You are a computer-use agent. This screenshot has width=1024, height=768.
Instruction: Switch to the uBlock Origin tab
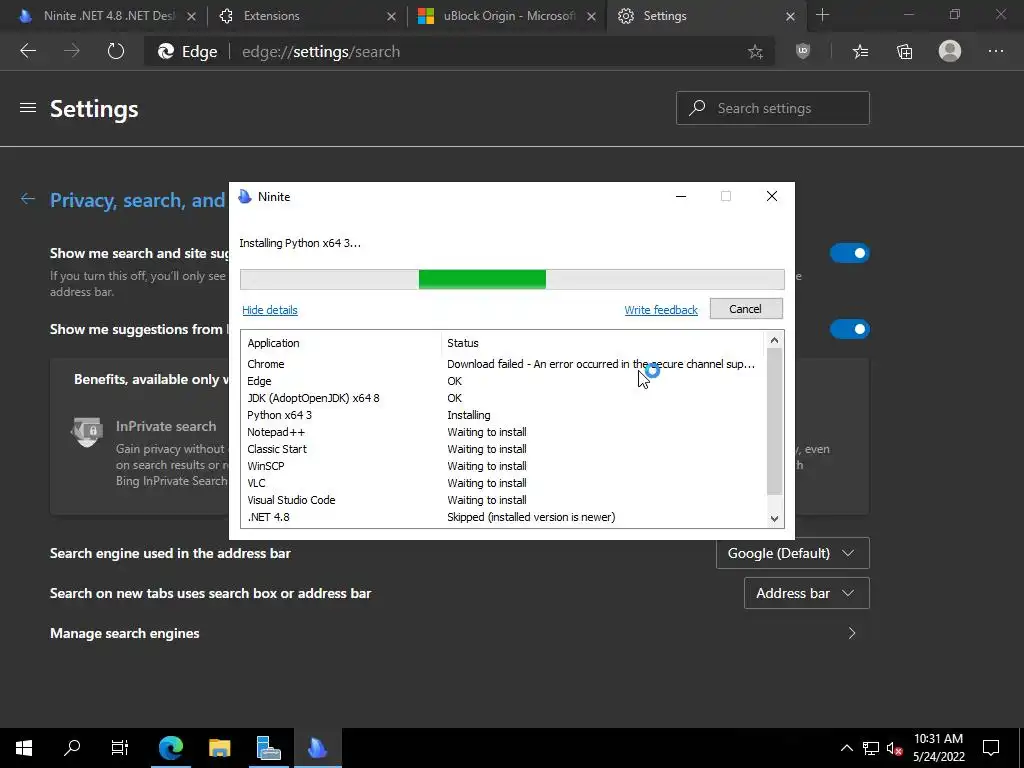(x=507, y=16)
